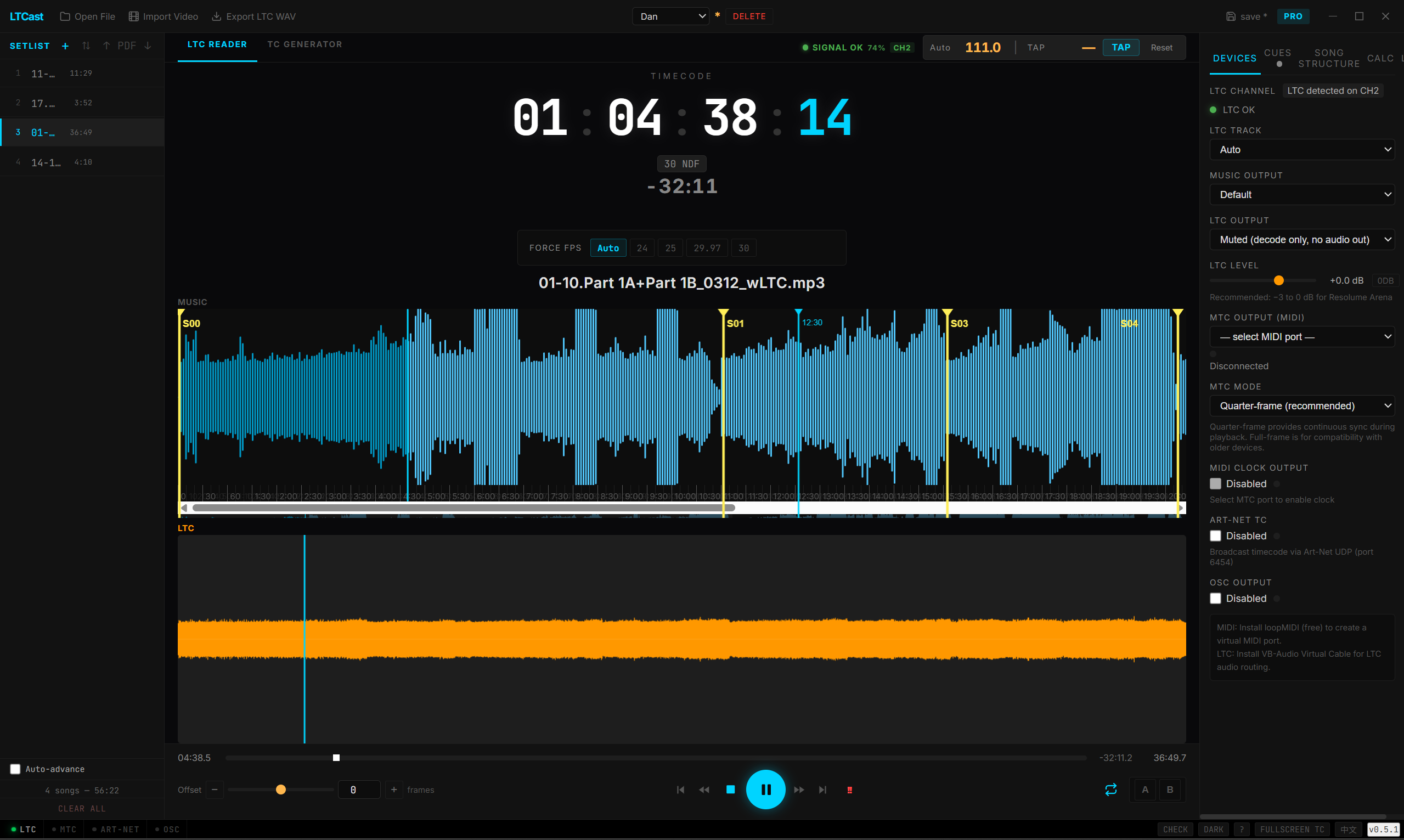Open the MTC Mode Quarter-frame dropdown

[1301, 406]
